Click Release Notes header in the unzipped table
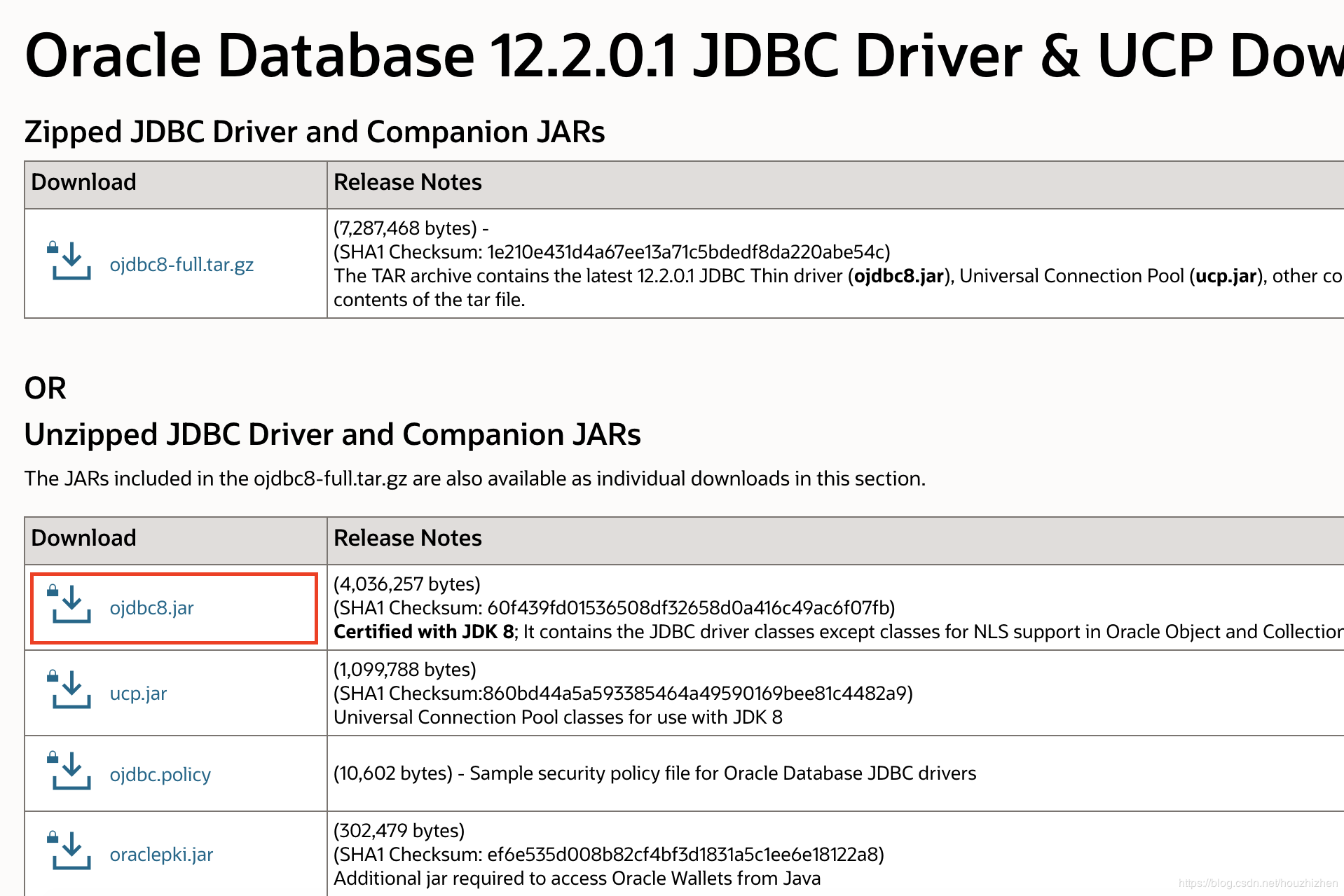This screenshot has height=896, width=1344. pos(407,538)
